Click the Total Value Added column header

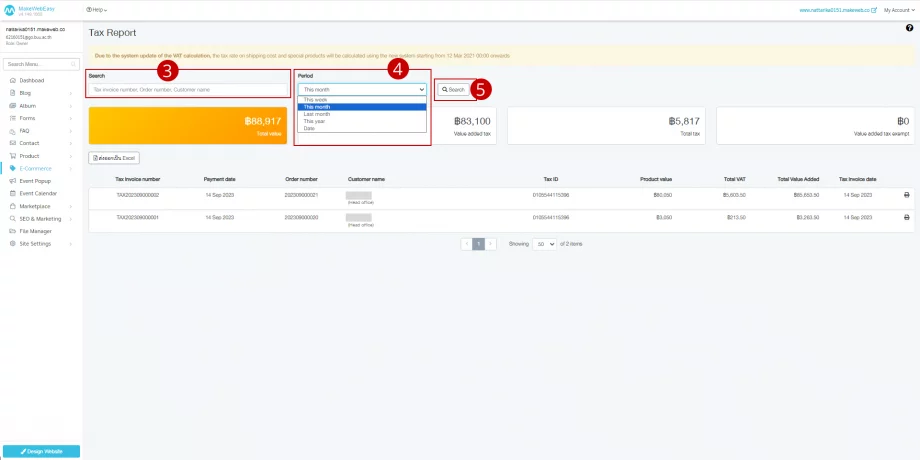click(798, 179)
